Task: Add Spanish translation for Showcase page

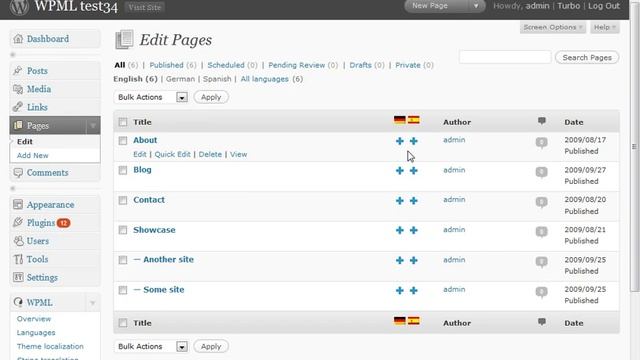Action: [413, 231]
